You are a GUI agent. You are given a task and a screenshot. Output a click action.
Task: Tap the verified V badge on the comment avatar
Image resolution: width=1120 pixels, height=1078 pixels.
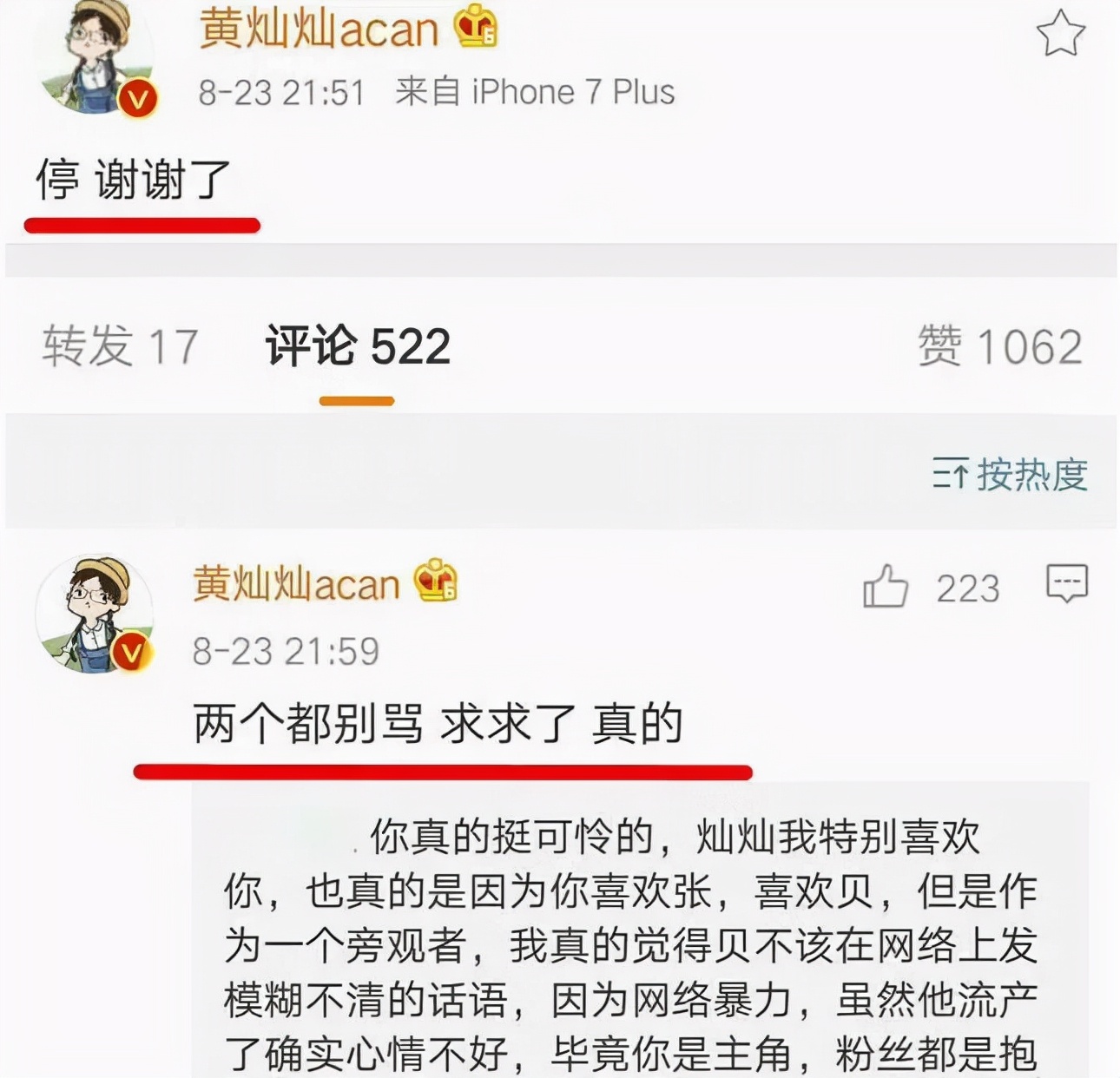[131, 651]
